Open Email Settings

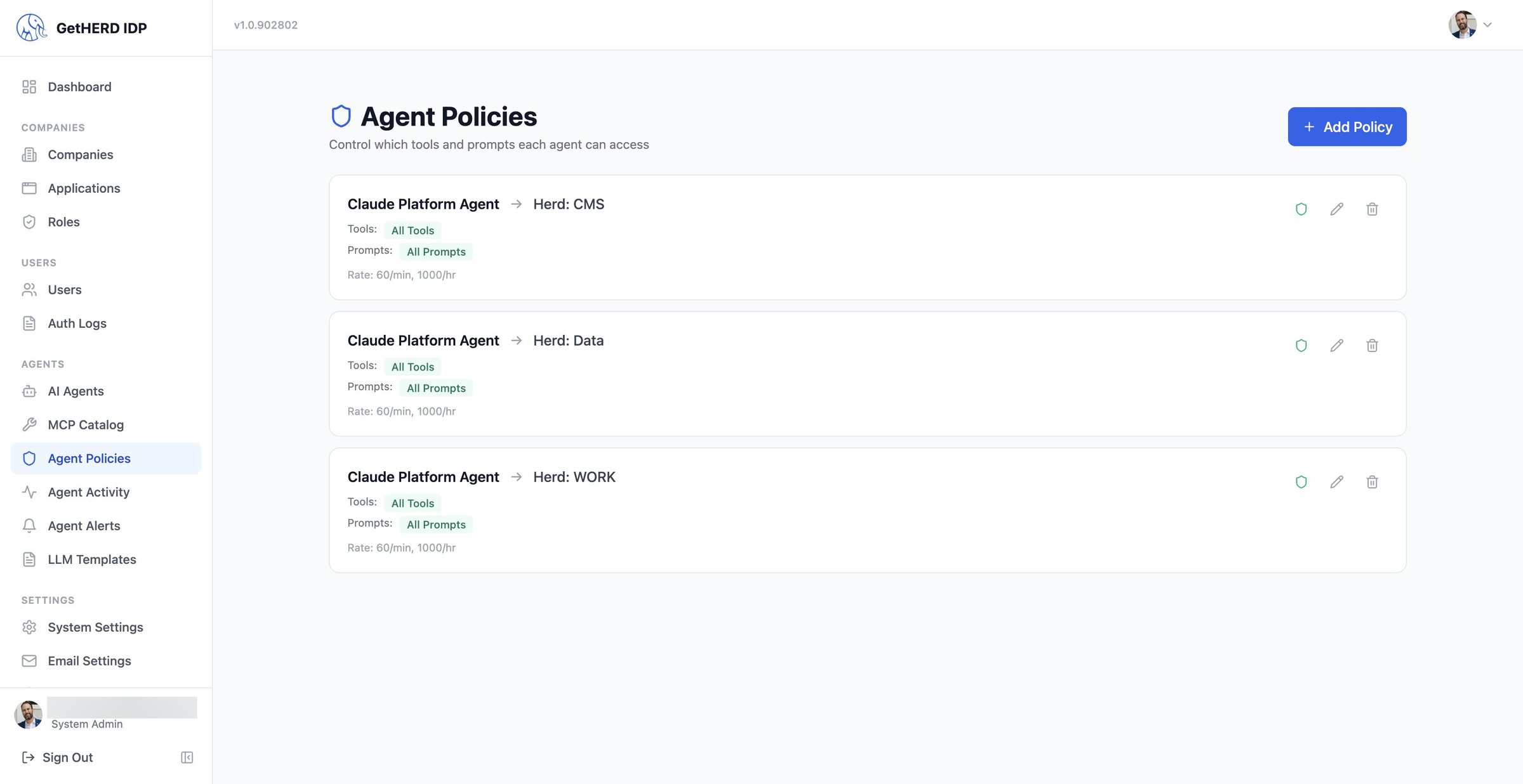pyautogui.click(x=106, y=661)
